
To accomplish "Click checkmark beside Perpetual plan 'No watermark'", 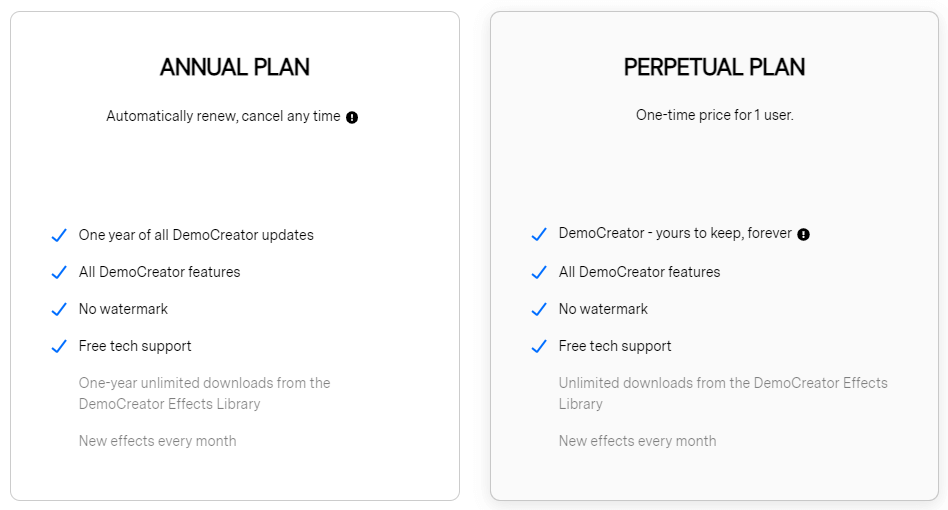I will (539, 309).
